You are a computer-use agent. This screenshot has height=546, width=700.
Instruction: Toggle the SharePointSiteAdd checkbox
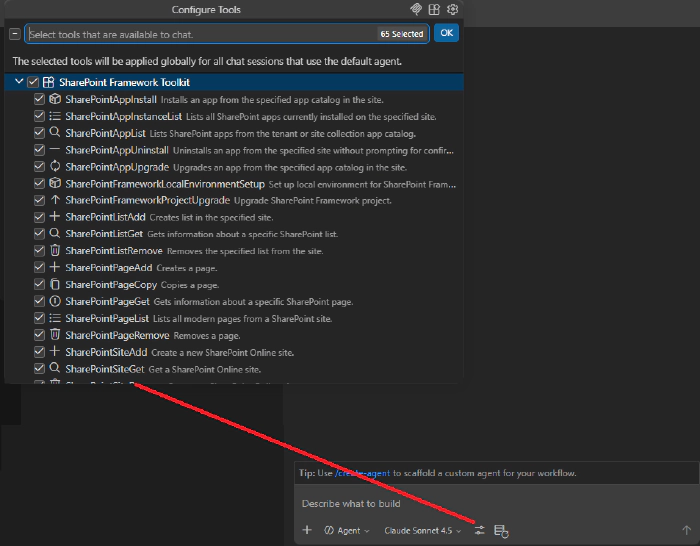pyautogui.click(x=39, y=352)
